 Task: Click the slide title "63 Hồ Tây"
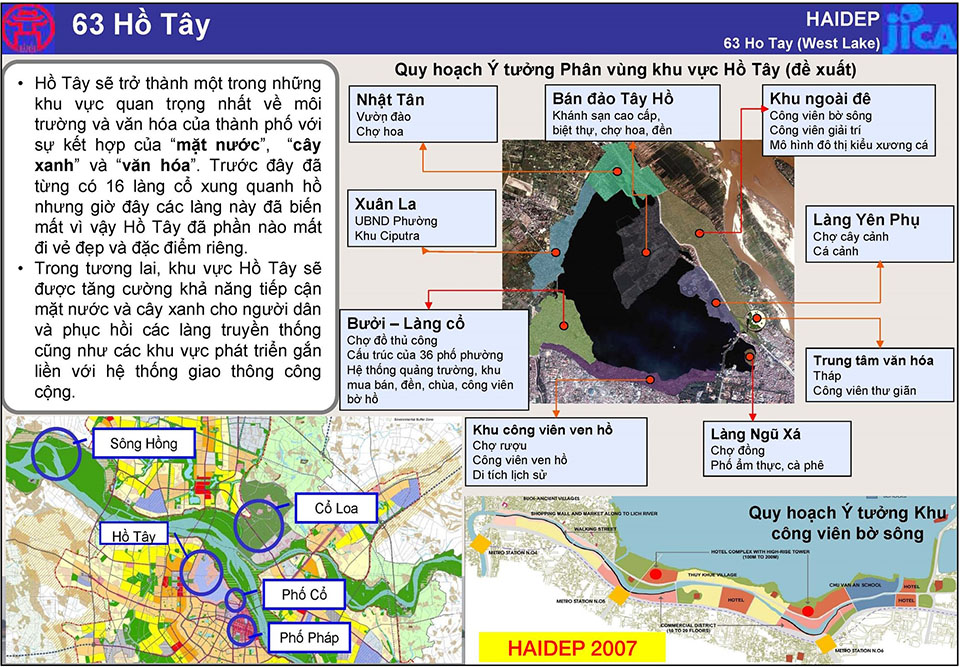[x=141, y=26]
